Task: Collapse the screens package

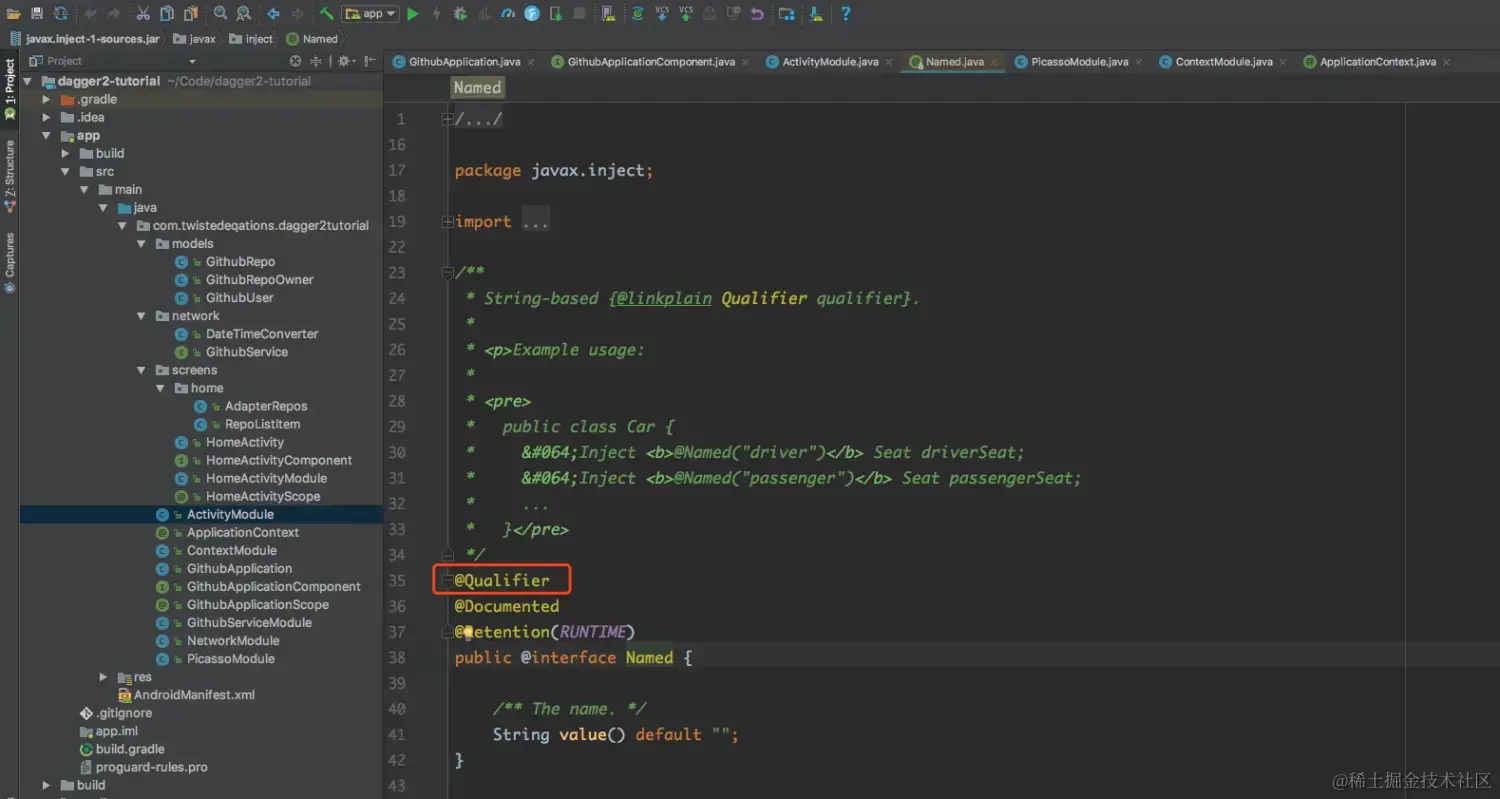Action: [141, 370]
